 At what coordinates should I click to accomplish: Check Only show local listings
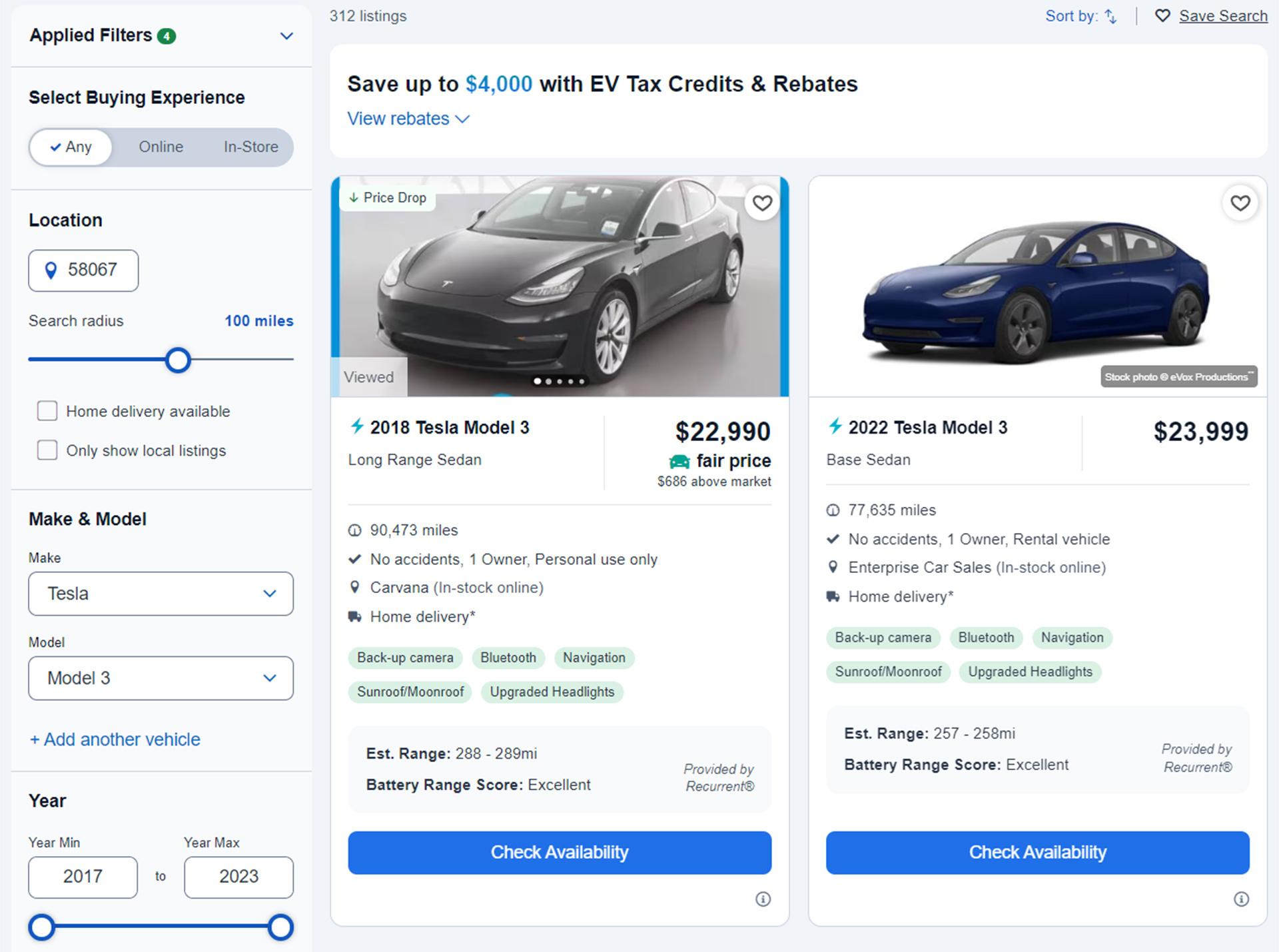click(47, 450)
